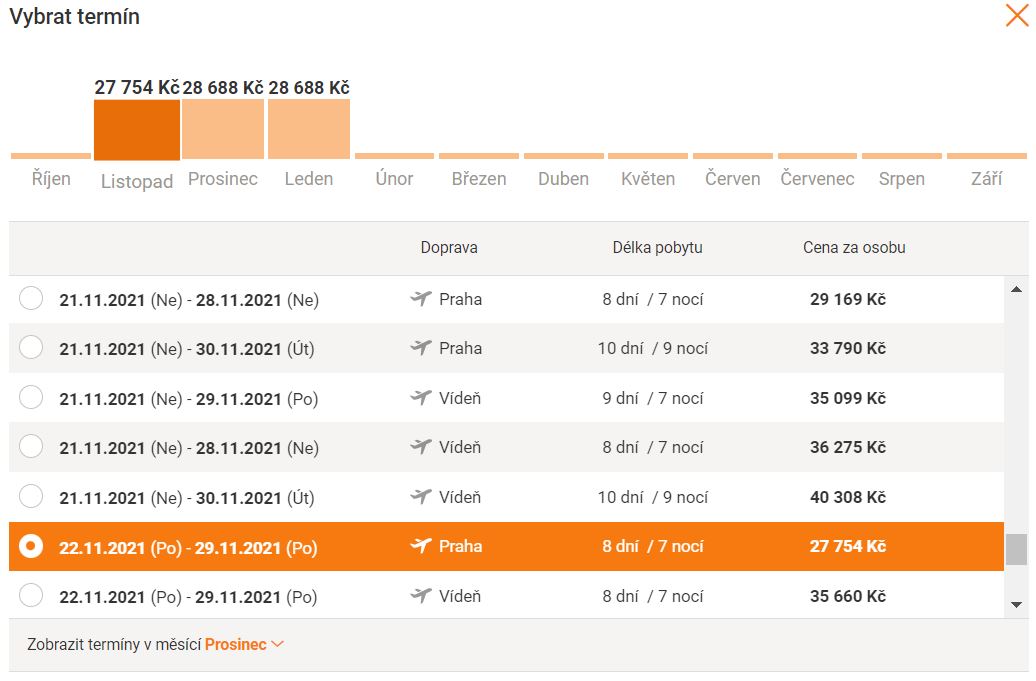Click Vídeň in the 36 275 Kč row
The image size is (1036, 681).
tap(460, 447)
